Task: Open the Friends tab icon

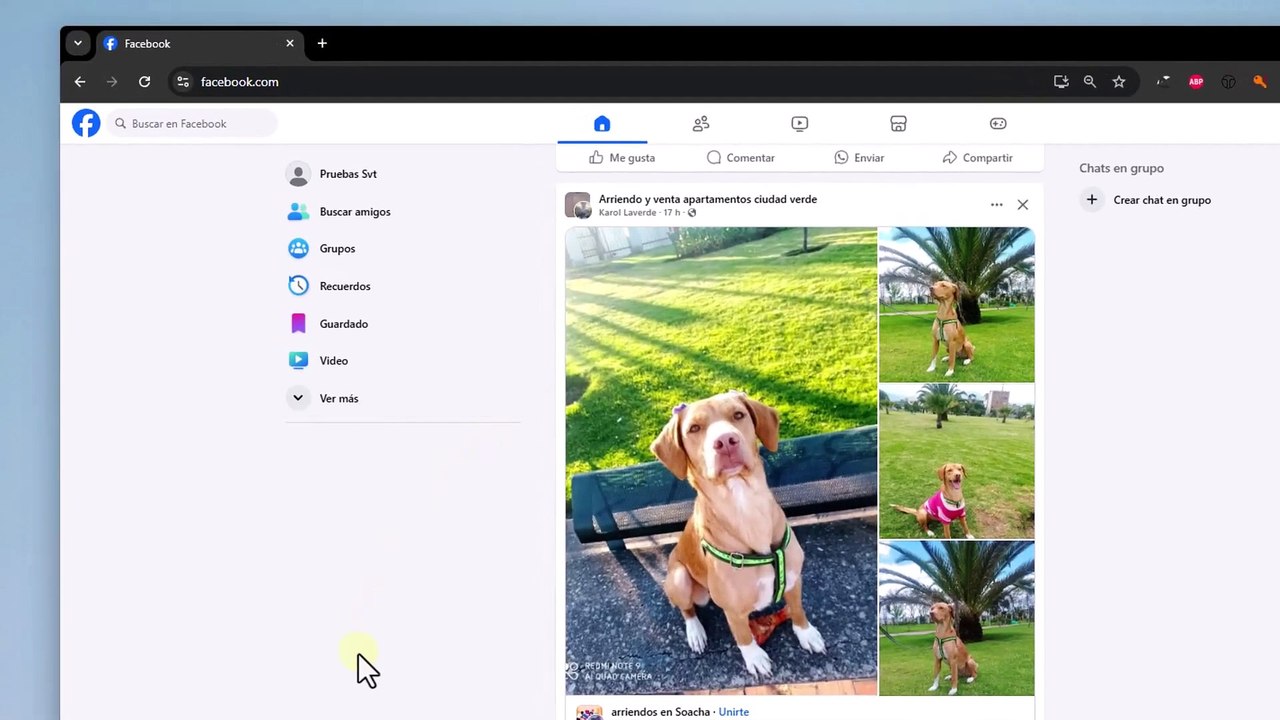Action: pyautogui.click(x=701, y=124)
